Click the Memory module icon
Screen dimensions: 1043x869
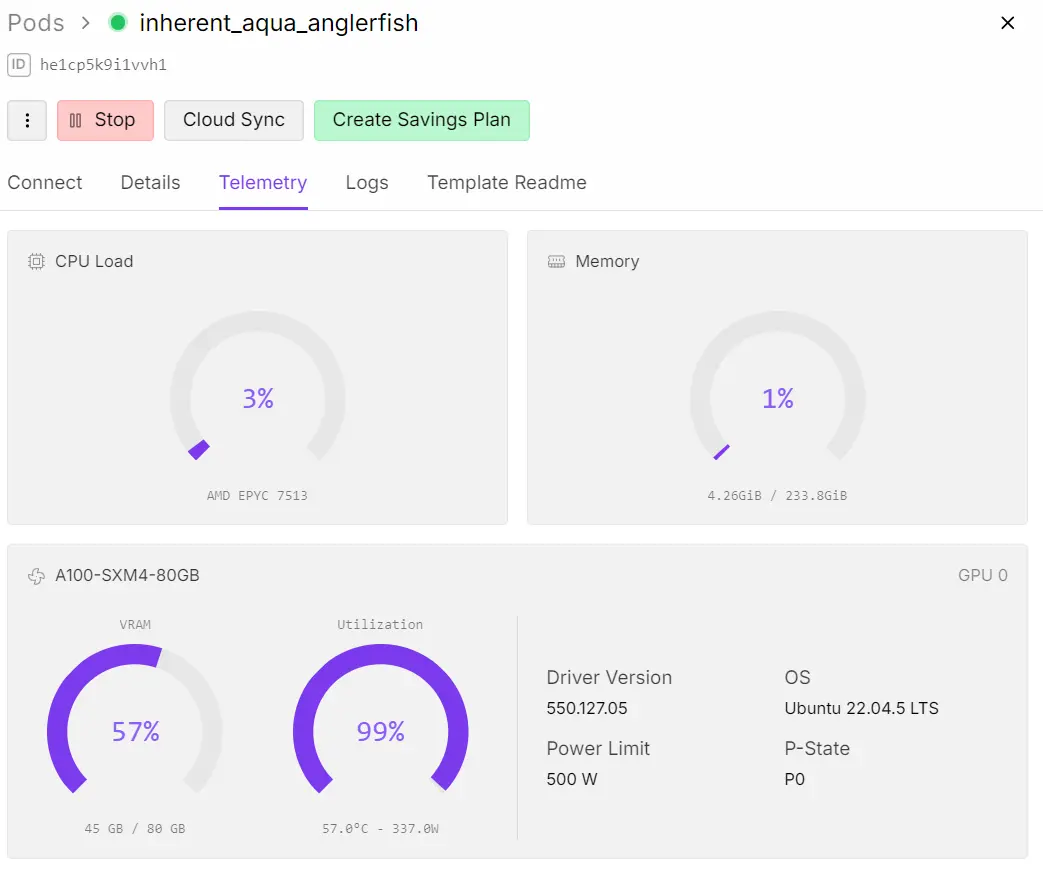pos(556,261)
